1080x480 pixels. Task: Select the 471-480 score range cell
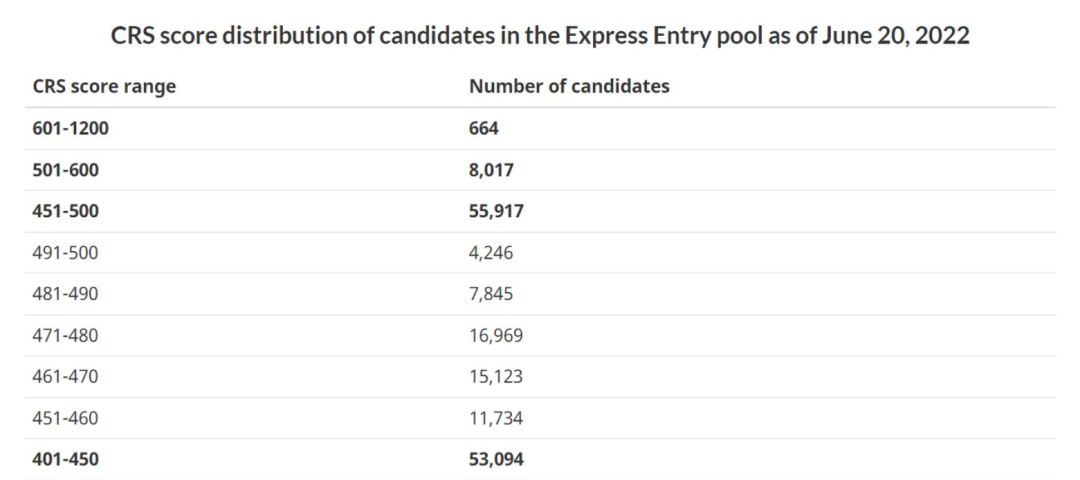tap(66, 336)
